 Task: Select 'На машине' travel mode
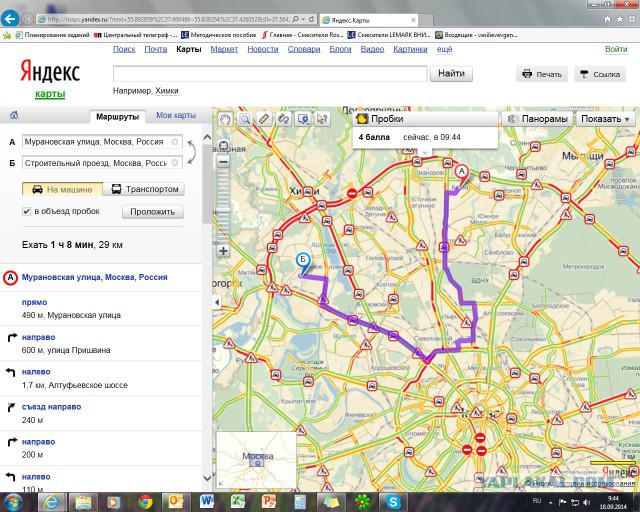coord(62,189)
